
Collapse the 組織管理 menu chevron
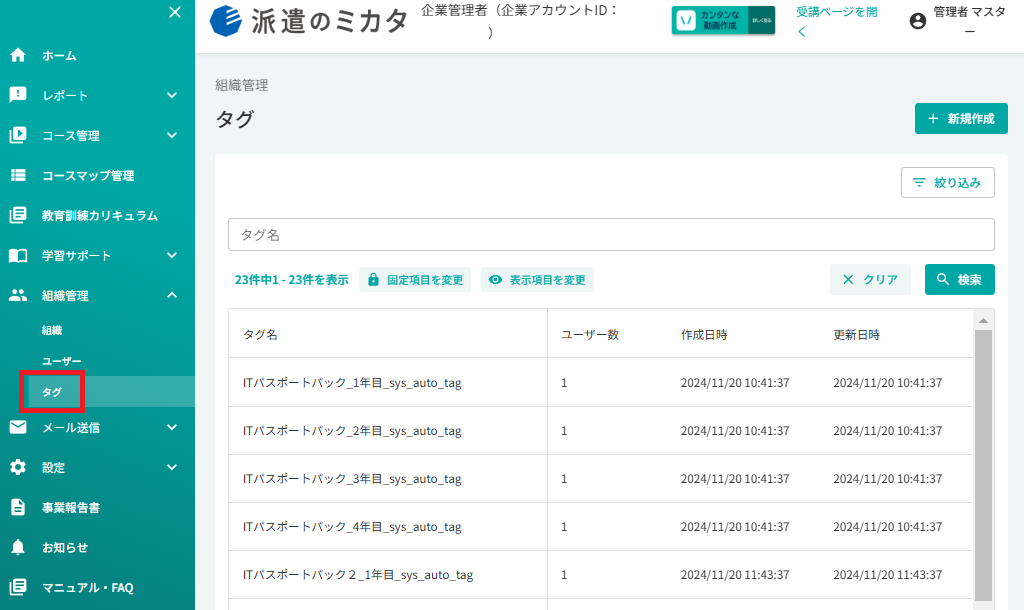pos(172,295)
